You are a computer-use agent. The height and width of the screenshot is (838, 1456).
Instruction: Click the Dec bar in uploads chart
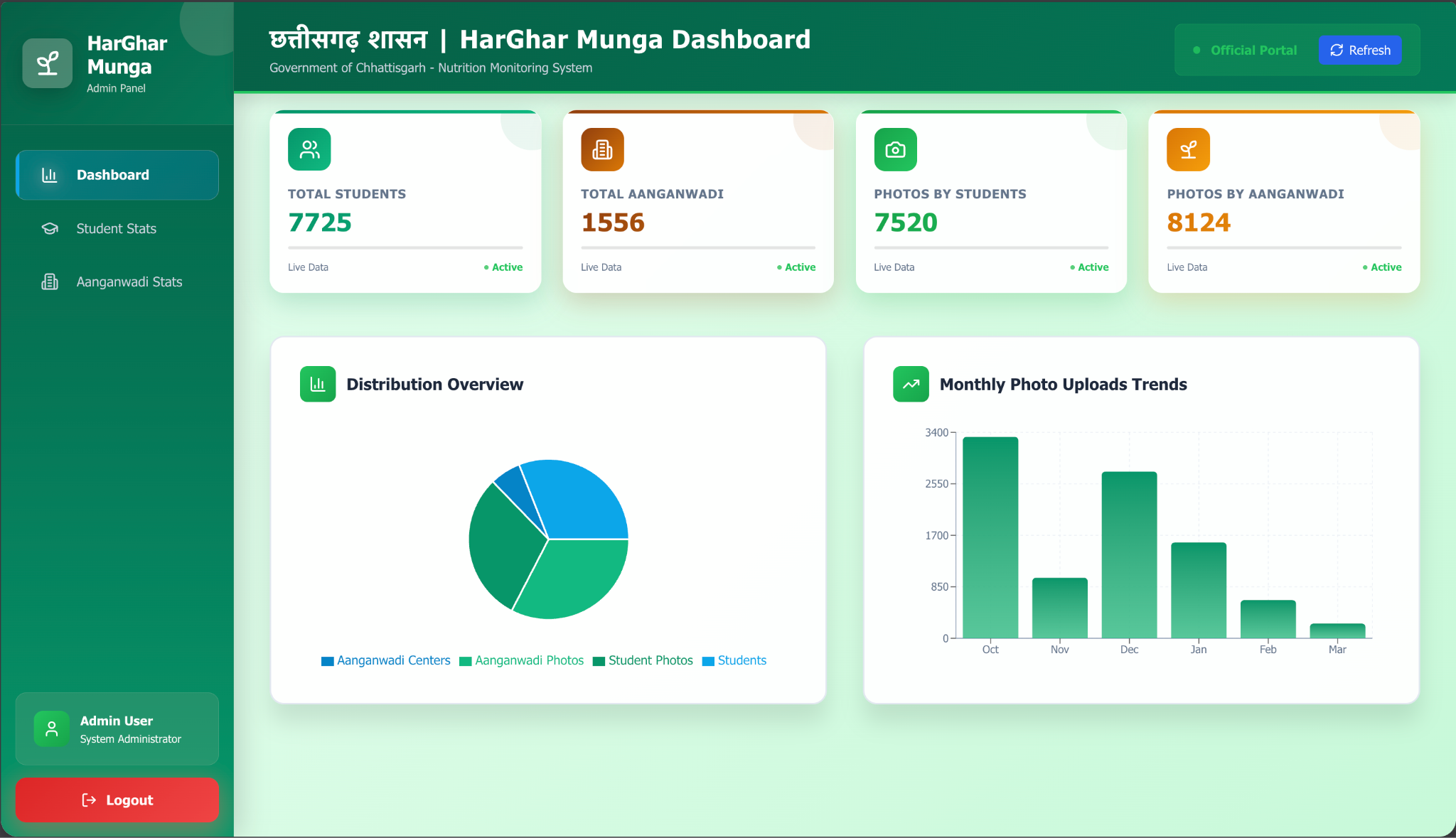[x=1129, y=554]
